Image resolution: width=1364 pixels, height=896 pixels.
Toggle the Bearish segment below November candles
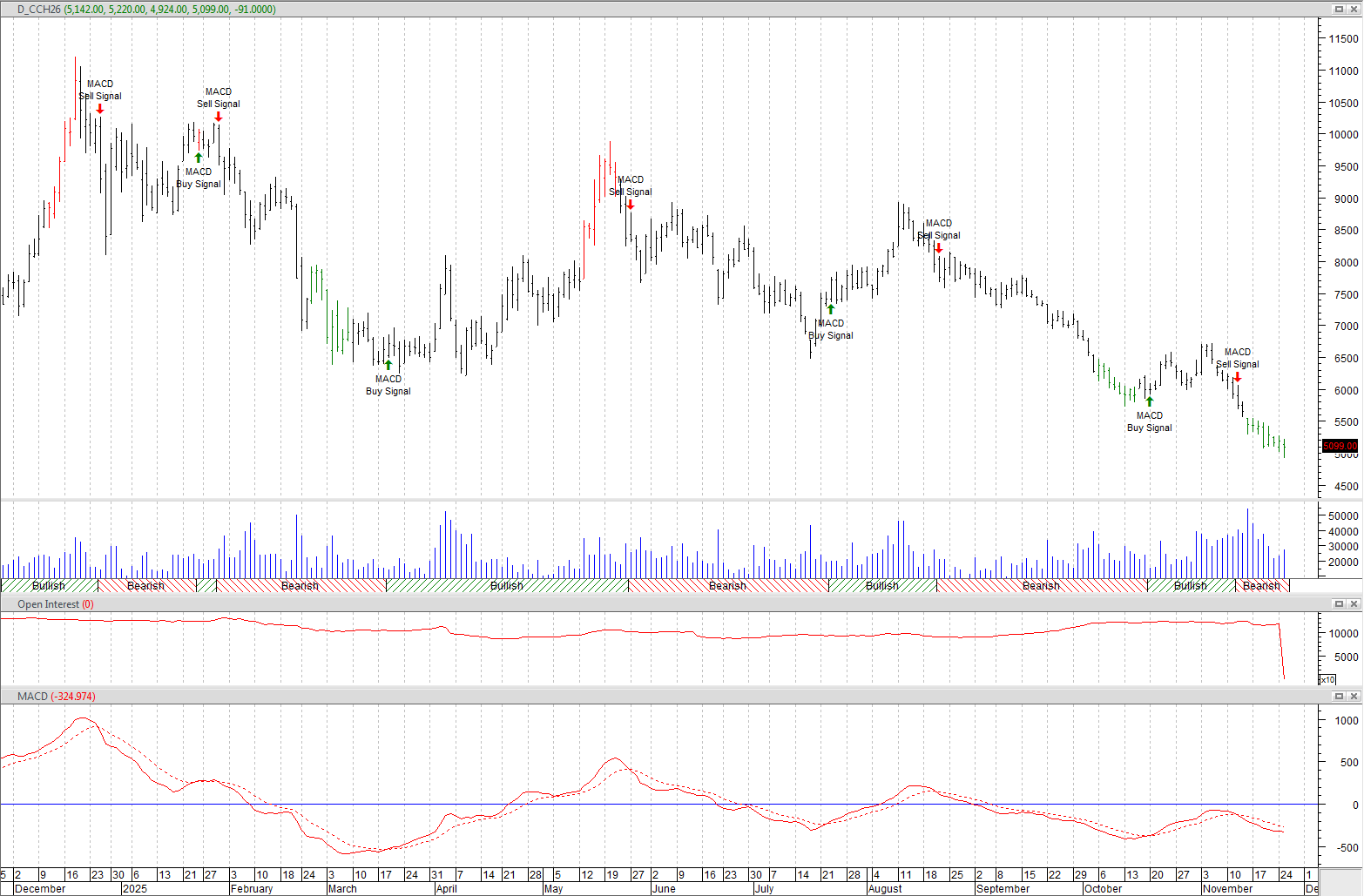pyautogui.click(x=1262, y=586)
